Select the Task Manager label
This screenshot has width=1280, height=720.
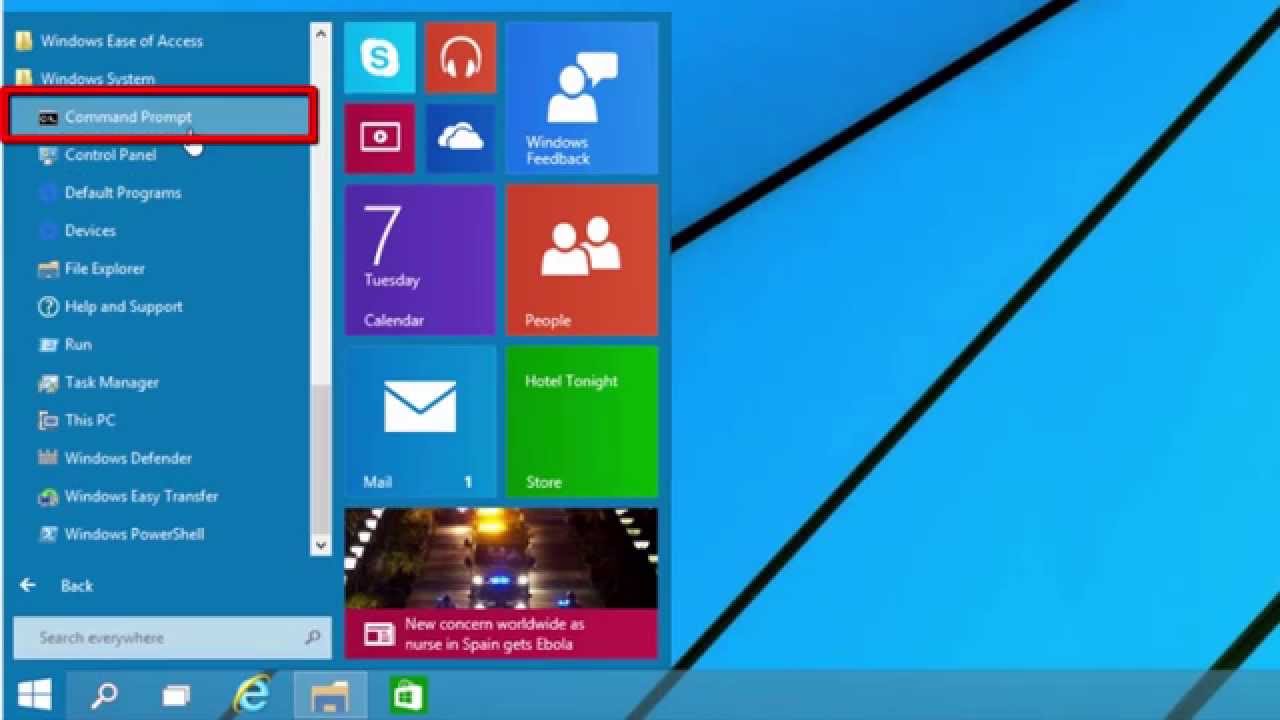112,383
